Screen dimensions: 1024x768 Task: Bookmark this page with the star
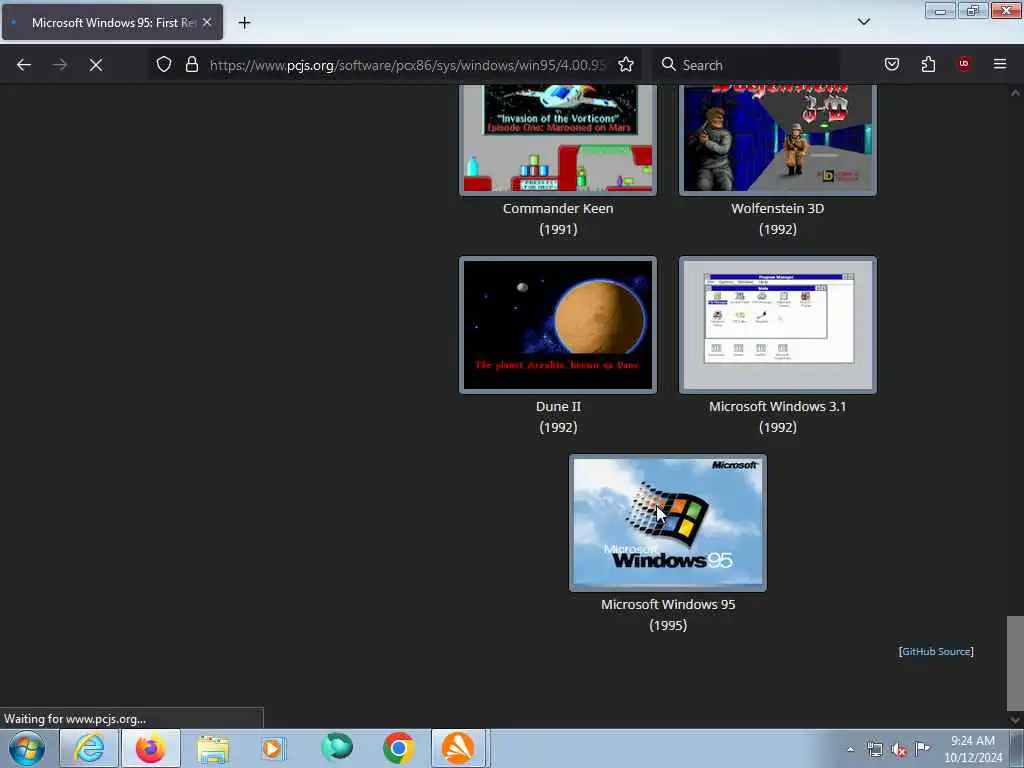coord(626,65)
